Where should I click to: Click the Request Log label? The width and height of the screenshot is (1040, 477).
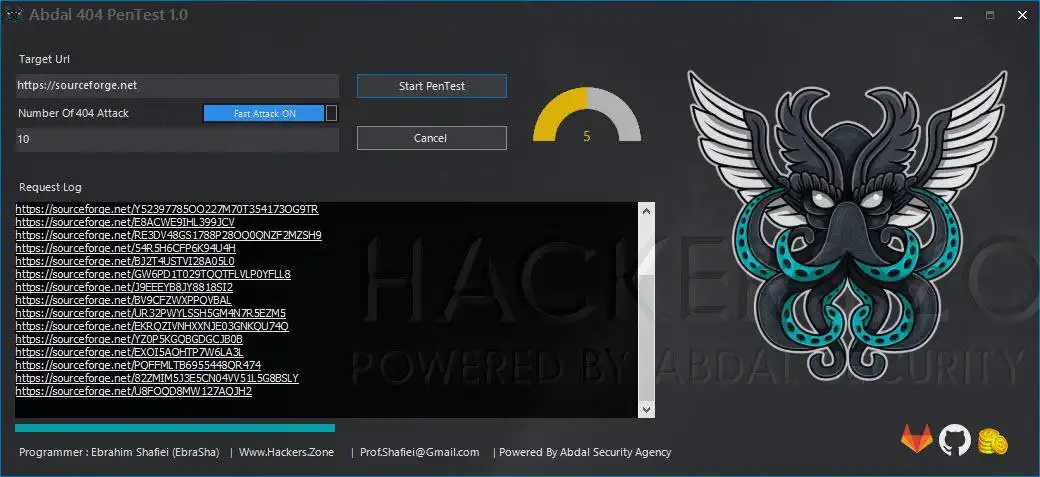click(50, 187)
